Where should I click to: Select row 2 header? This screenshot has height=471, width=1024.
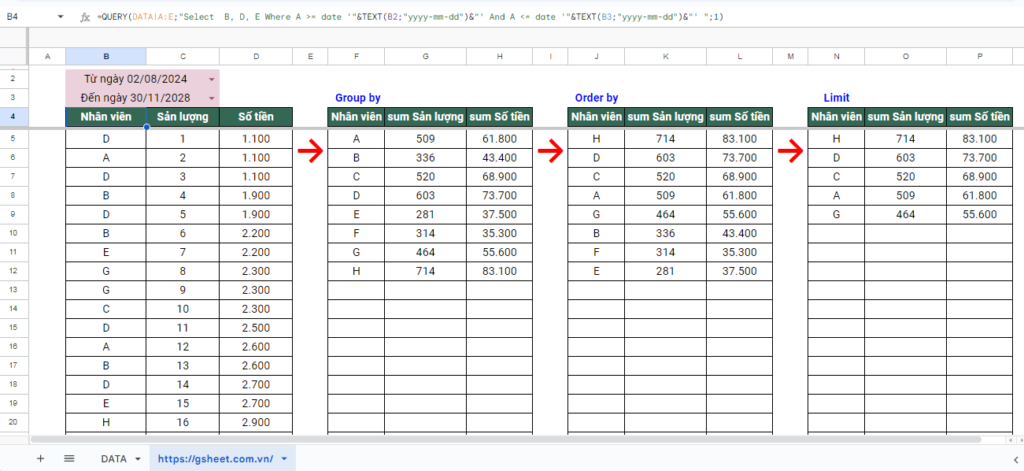[x=14, y=80]
